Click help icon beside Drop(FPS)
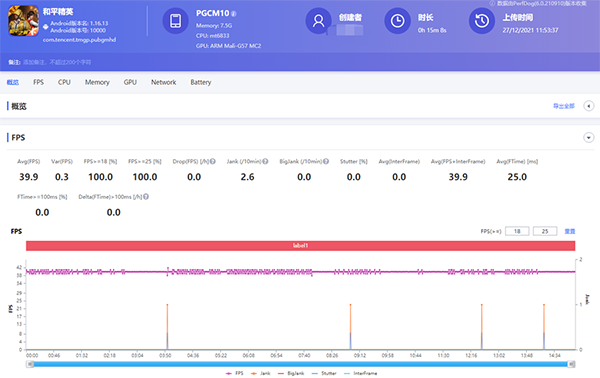600x378 pixels. (x=212, y=161)
